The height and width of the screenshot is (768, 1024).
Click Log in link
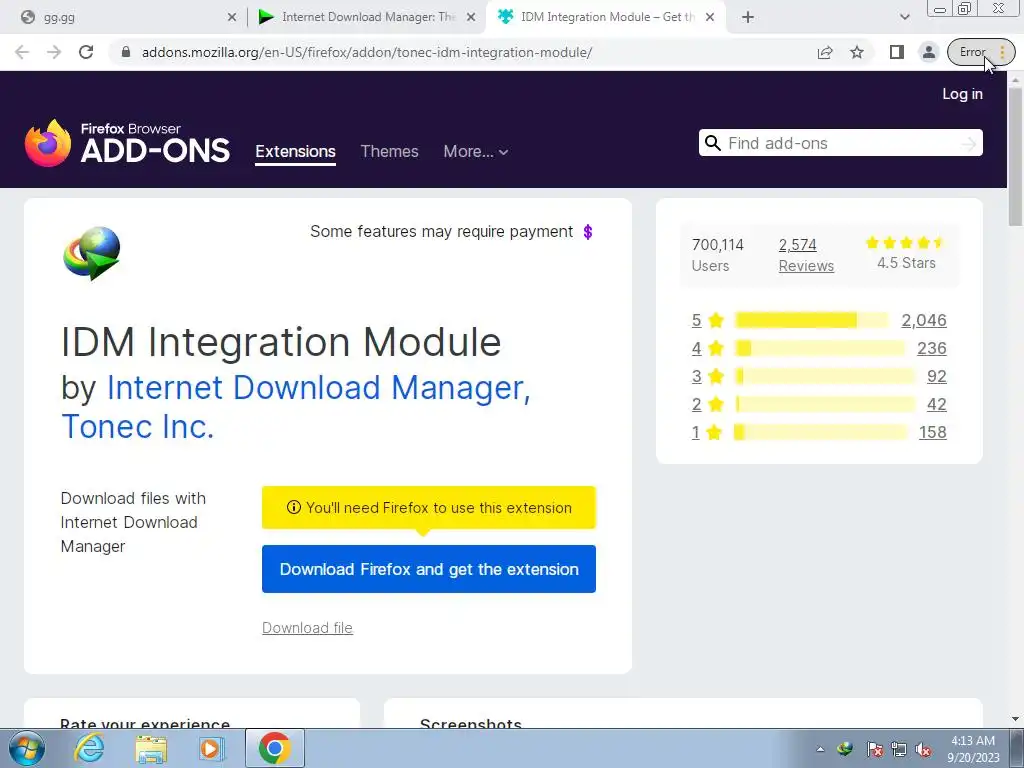pos(962,94)
